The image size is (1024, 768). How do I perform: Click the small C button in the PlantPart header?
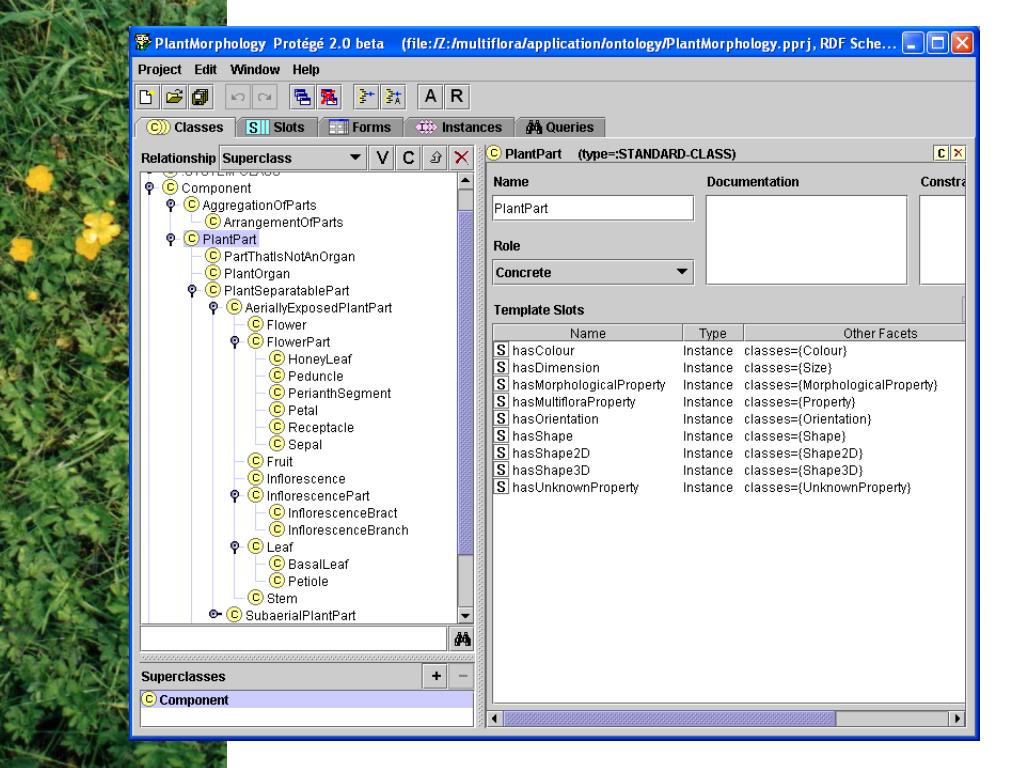pos(941,153)
